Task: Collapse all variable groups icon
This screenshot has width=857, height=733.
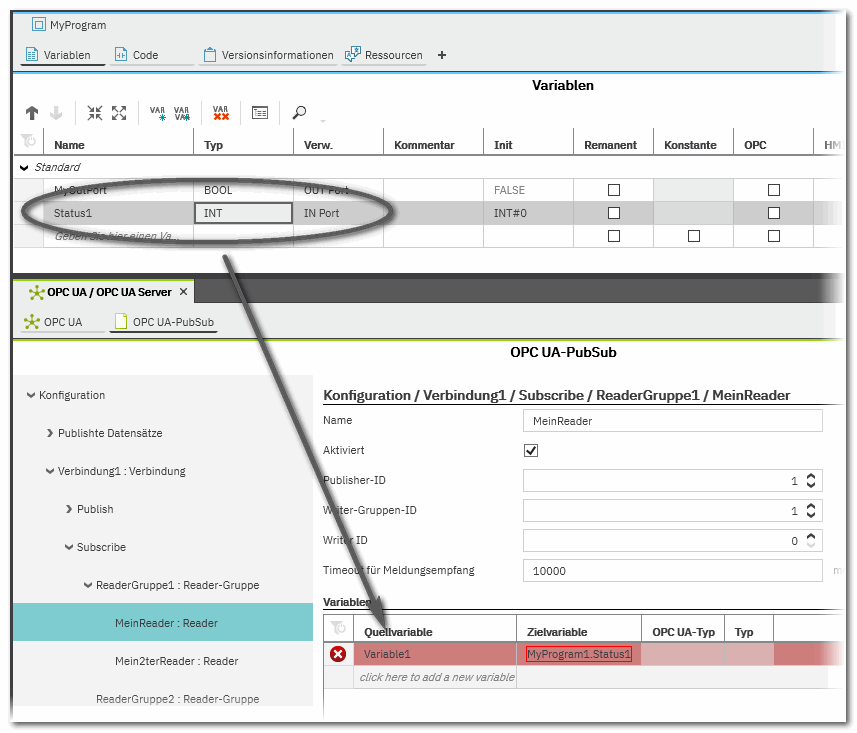Action: (x=95, y=113)
